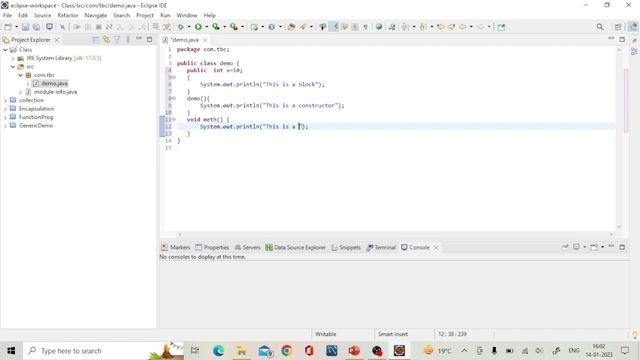Click the editor vertical scrollbar
This screenshot has height=360, width=640.
(619, 139)
